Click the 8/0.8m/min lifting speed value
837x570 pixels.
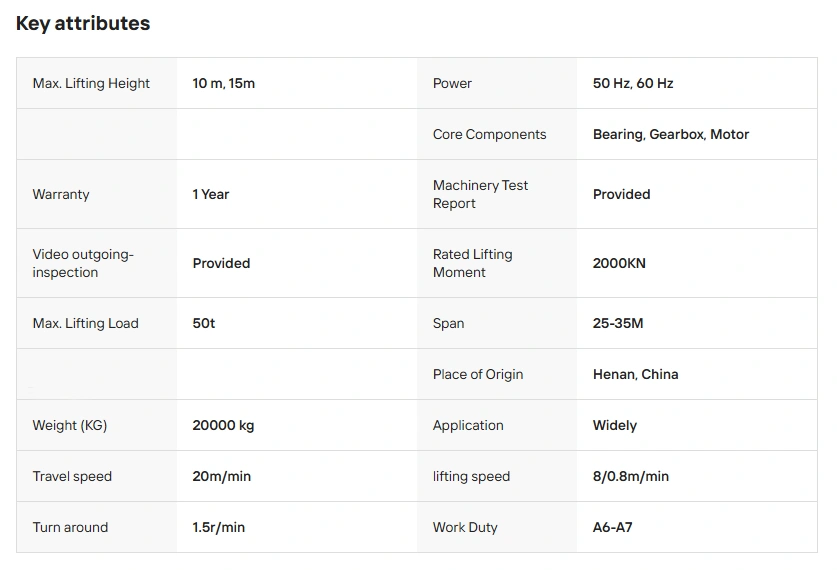(x=631, y=476)
